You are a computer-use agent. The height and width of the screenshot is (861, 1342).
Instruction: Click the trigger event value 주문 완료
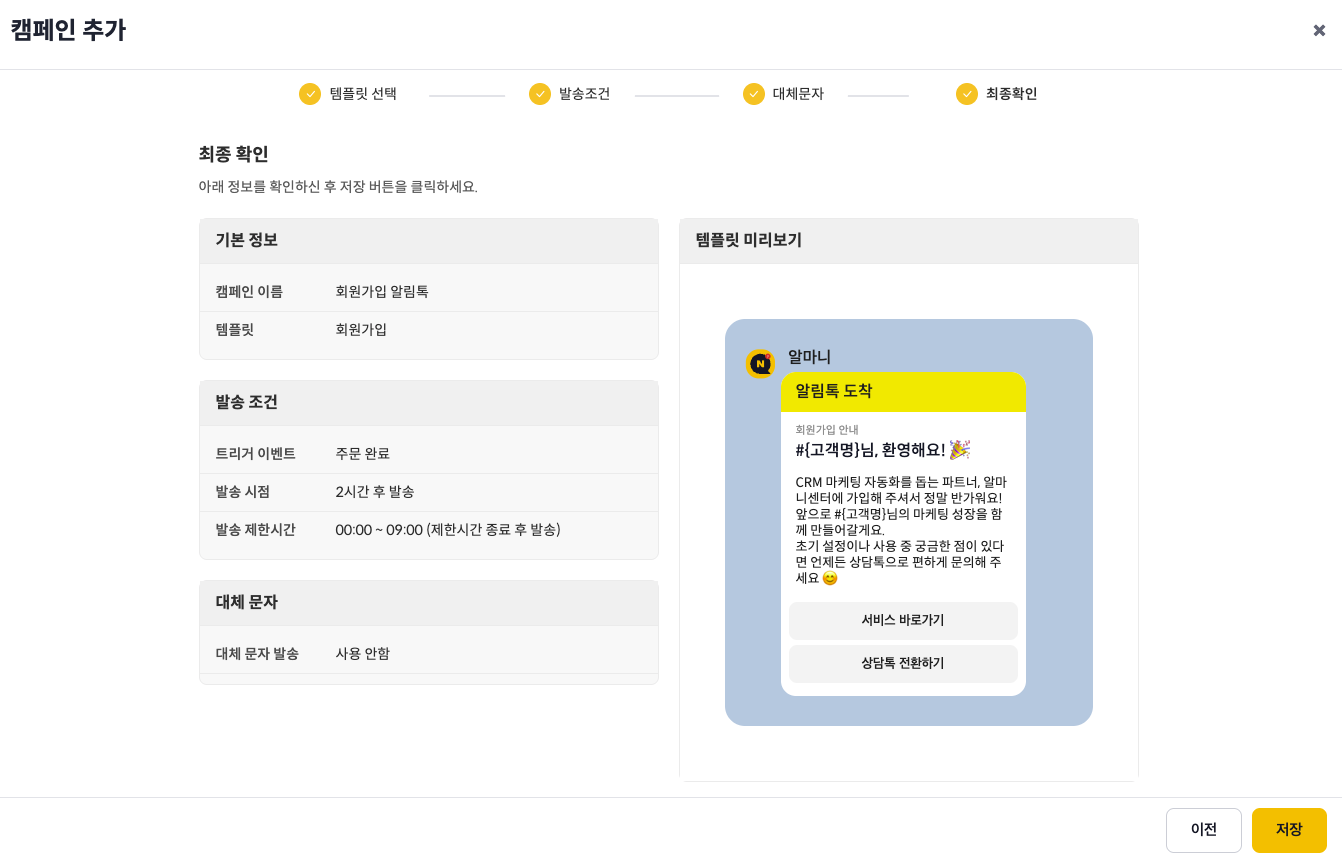pyautogui.click(x=362, y=454)
